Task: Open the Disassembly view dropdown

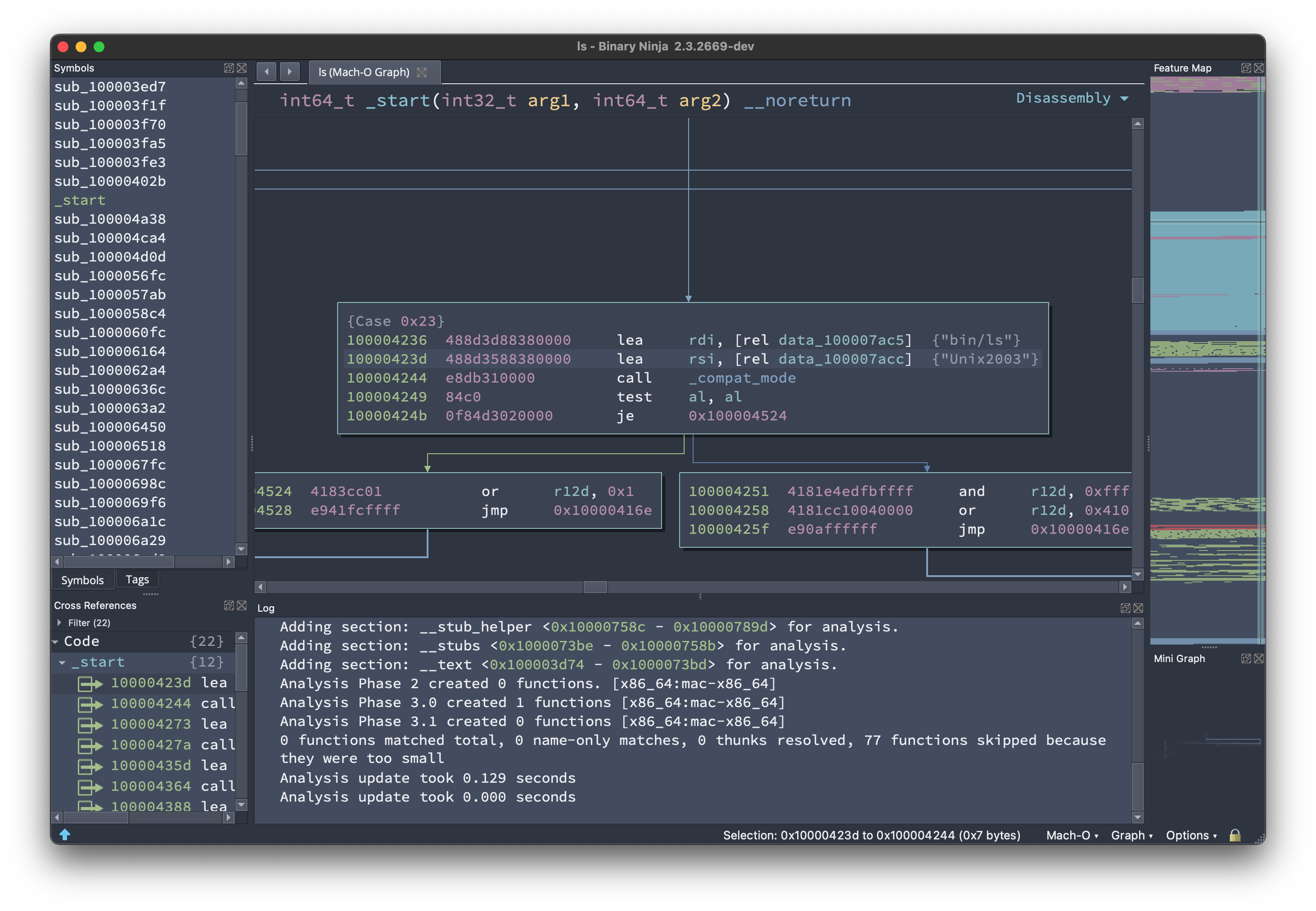Action: pyautogui.click(x=1071, y=98)
